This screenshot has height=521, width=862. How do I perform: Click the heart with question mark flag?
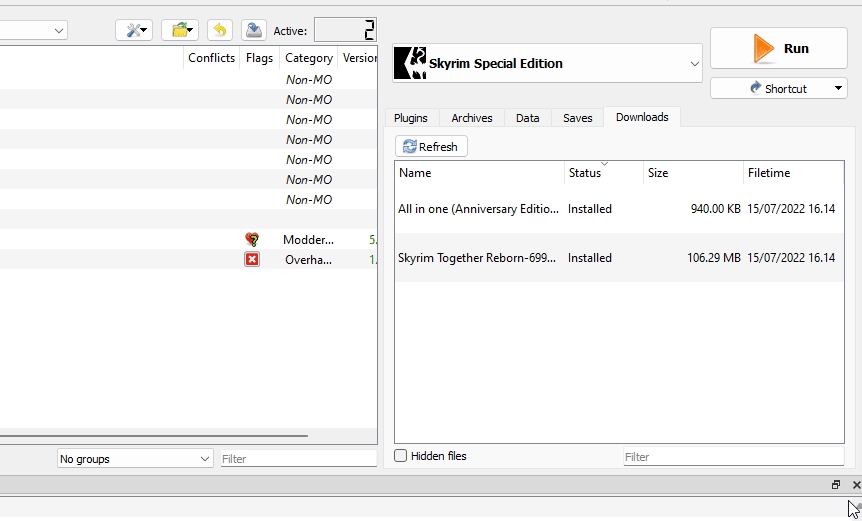click(252, 240)
